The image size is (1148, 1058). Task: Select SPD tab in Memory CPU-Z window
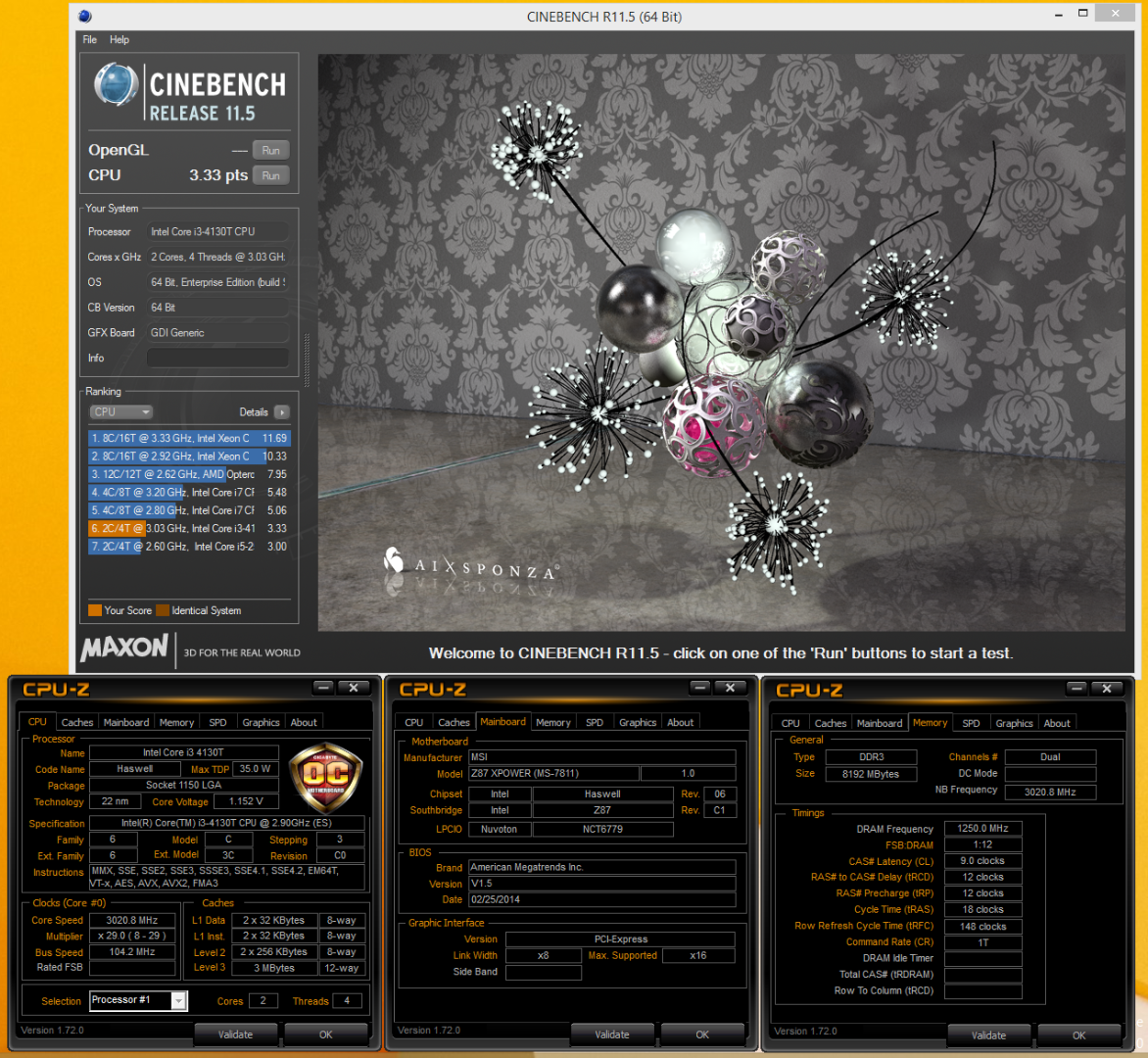point(971,723)
